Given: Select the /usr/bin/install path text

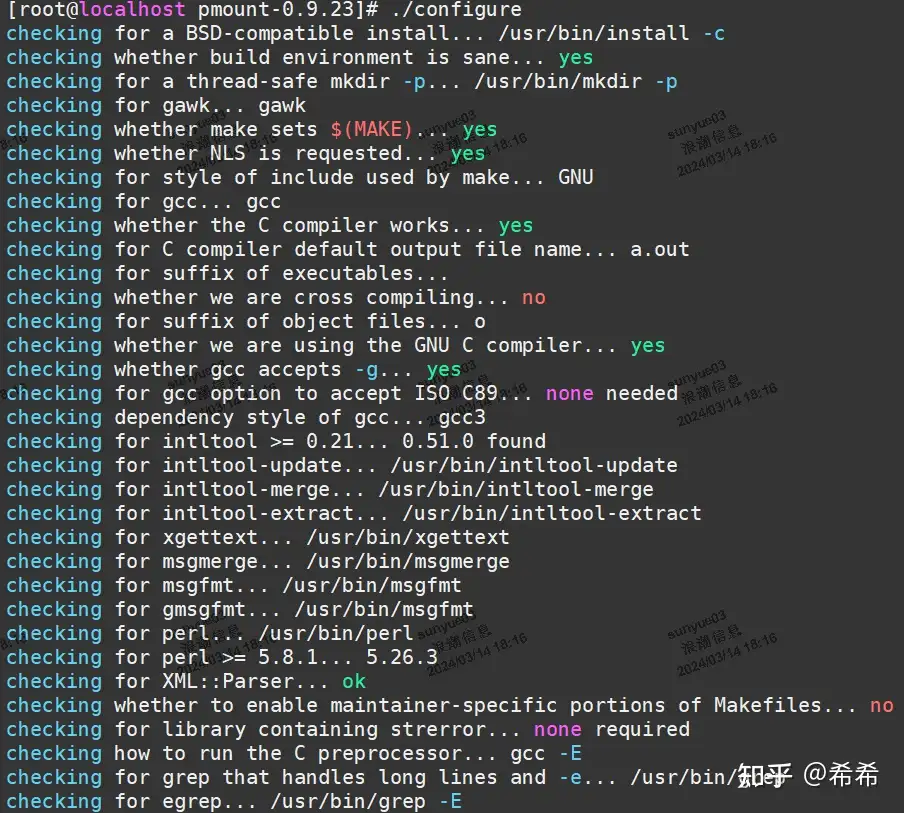Looking at the screenshot, I should [x=594, y=33].
